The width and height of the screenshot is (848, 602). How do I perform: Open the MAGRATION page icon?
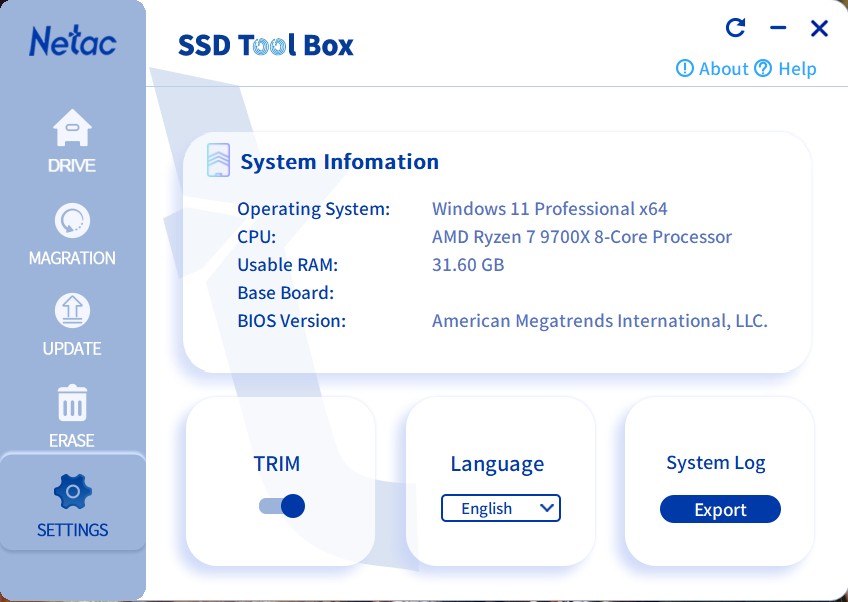[72, 220]
